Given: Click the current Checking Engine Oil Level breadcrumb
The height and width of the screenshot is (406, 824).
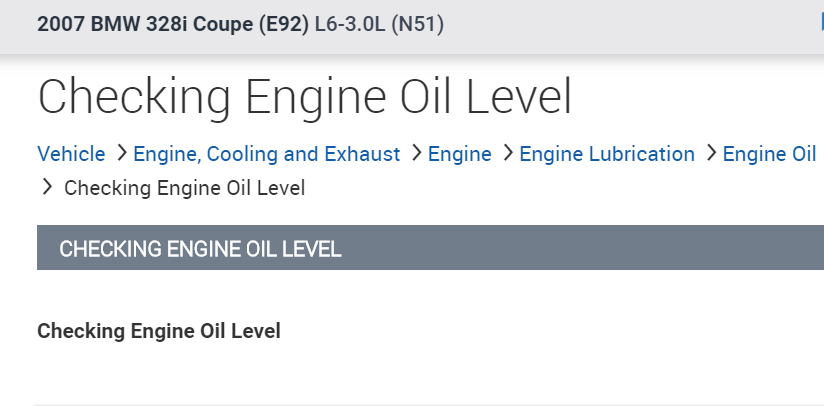Looking at the screenshot, I should [185, 187].
